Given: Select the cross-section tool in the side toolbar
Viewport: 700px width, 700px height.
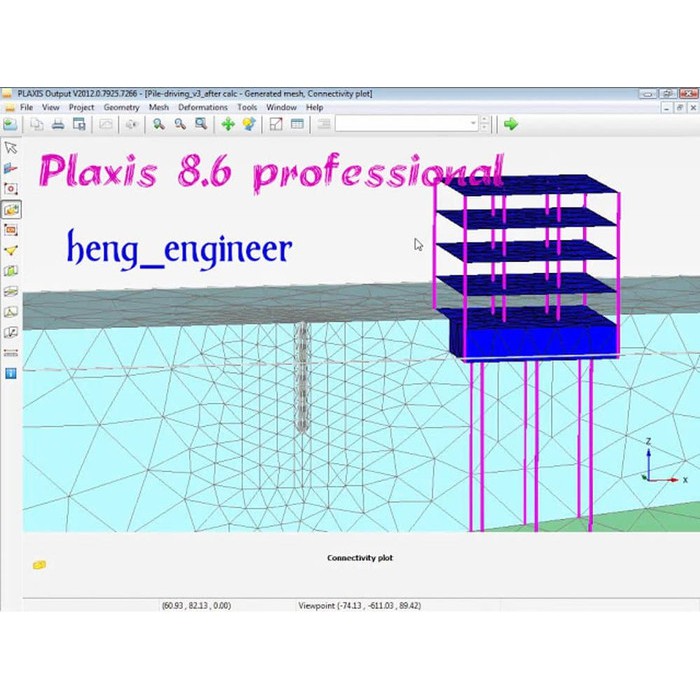Looking at the screenshot, I should point(11,168).
